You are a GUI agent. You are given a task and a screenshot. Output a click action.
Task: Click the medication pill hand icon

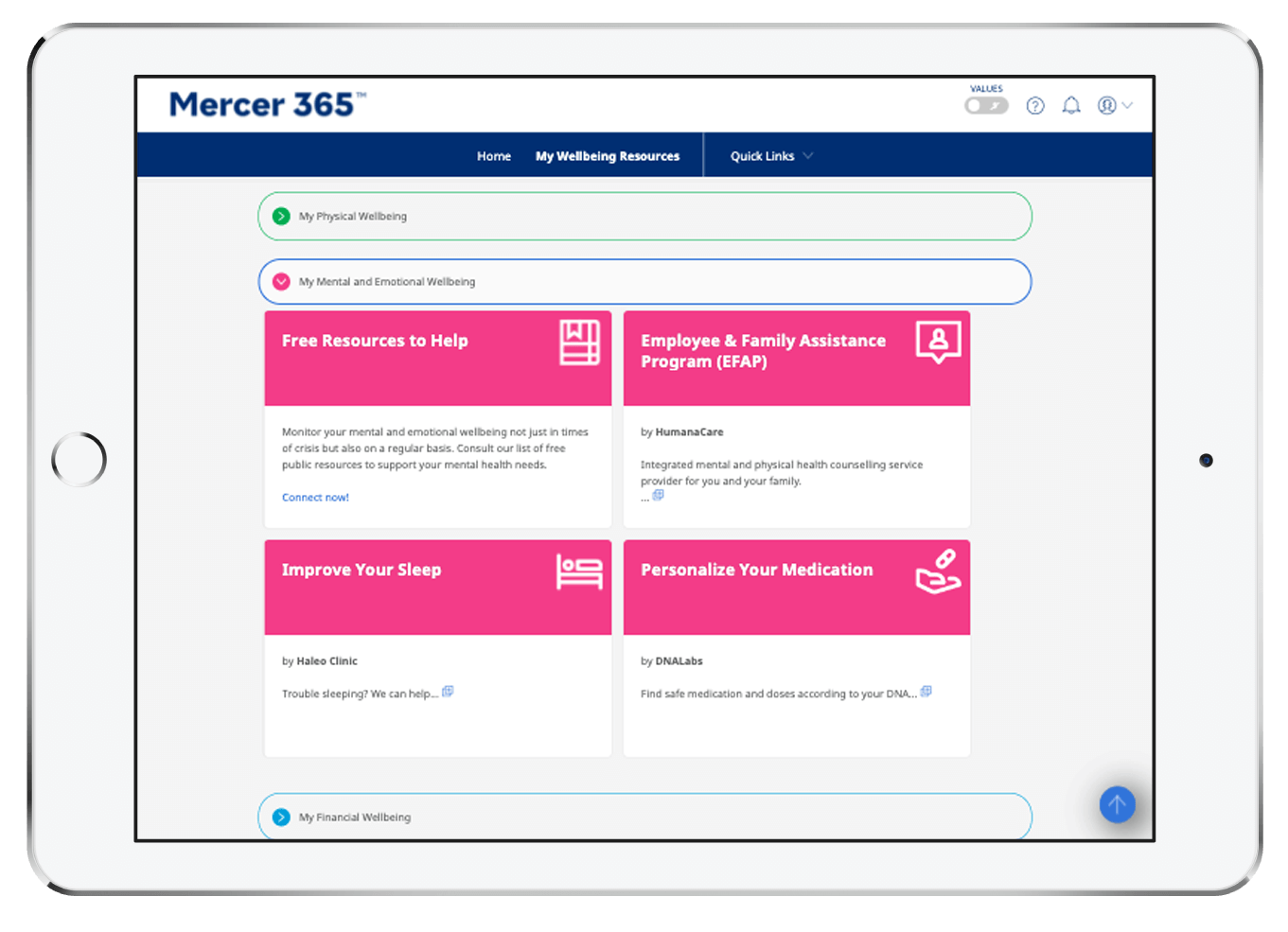(x=938, y=572)
